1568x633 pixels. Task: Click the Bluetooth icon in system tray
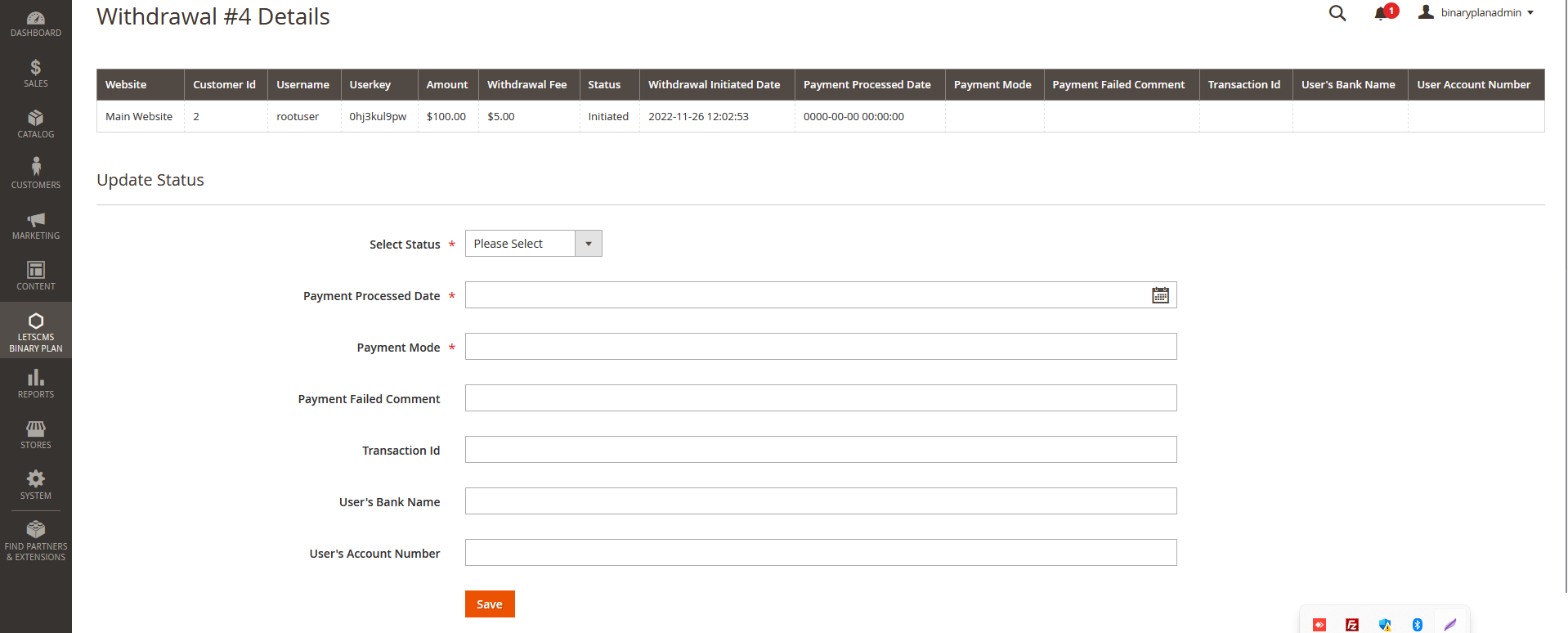[1418, 625]
